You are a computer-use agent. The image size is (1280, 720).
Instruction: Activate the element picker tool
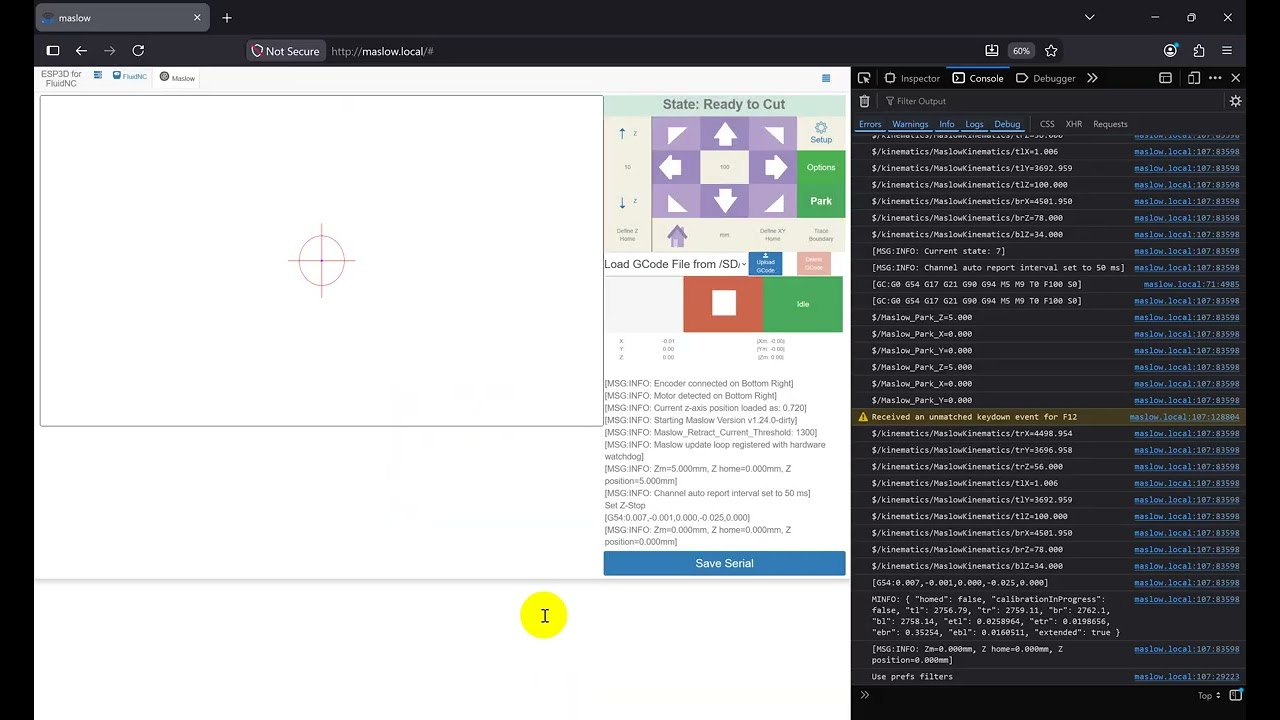(864, 78)
